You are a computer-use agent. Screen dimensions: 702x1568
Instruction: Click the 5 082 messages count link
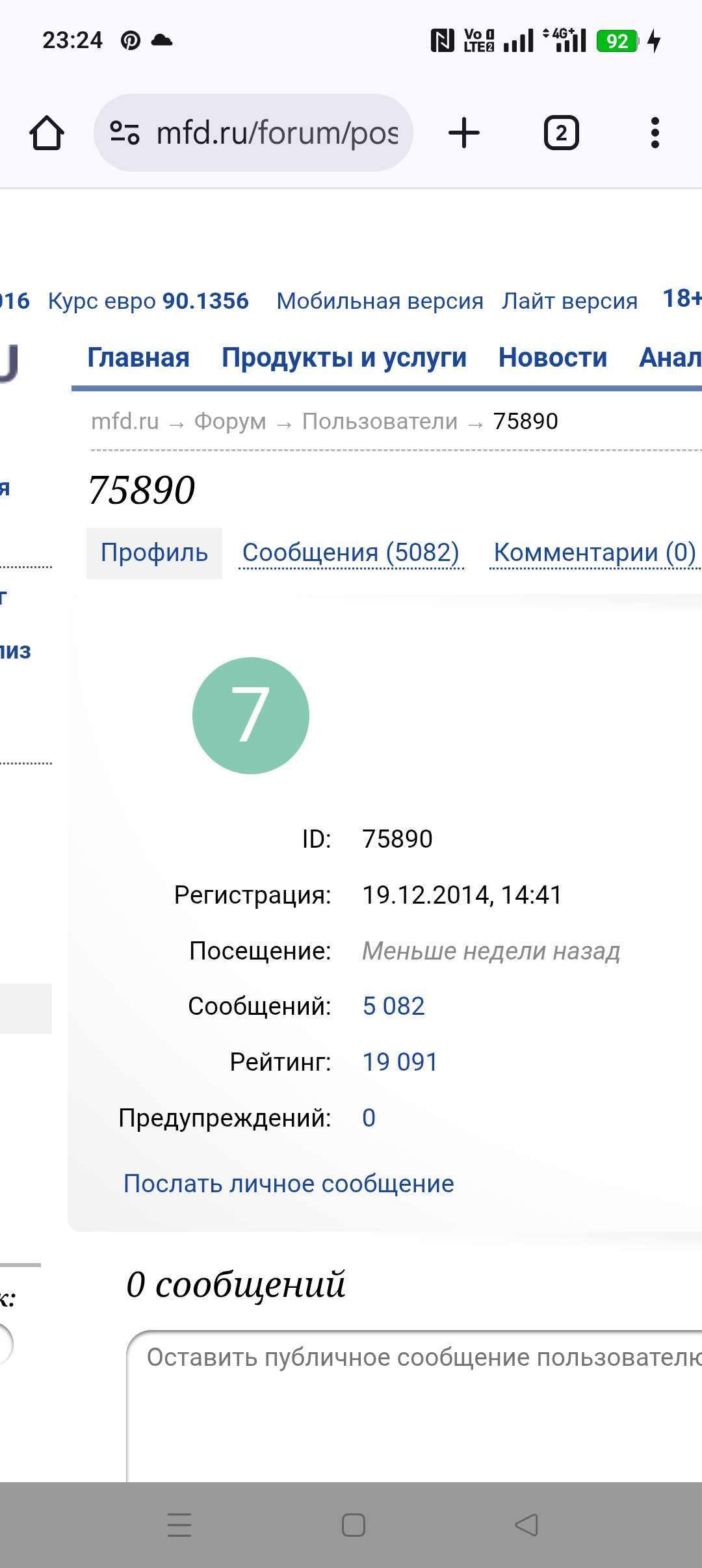(x=393, y=1006)
